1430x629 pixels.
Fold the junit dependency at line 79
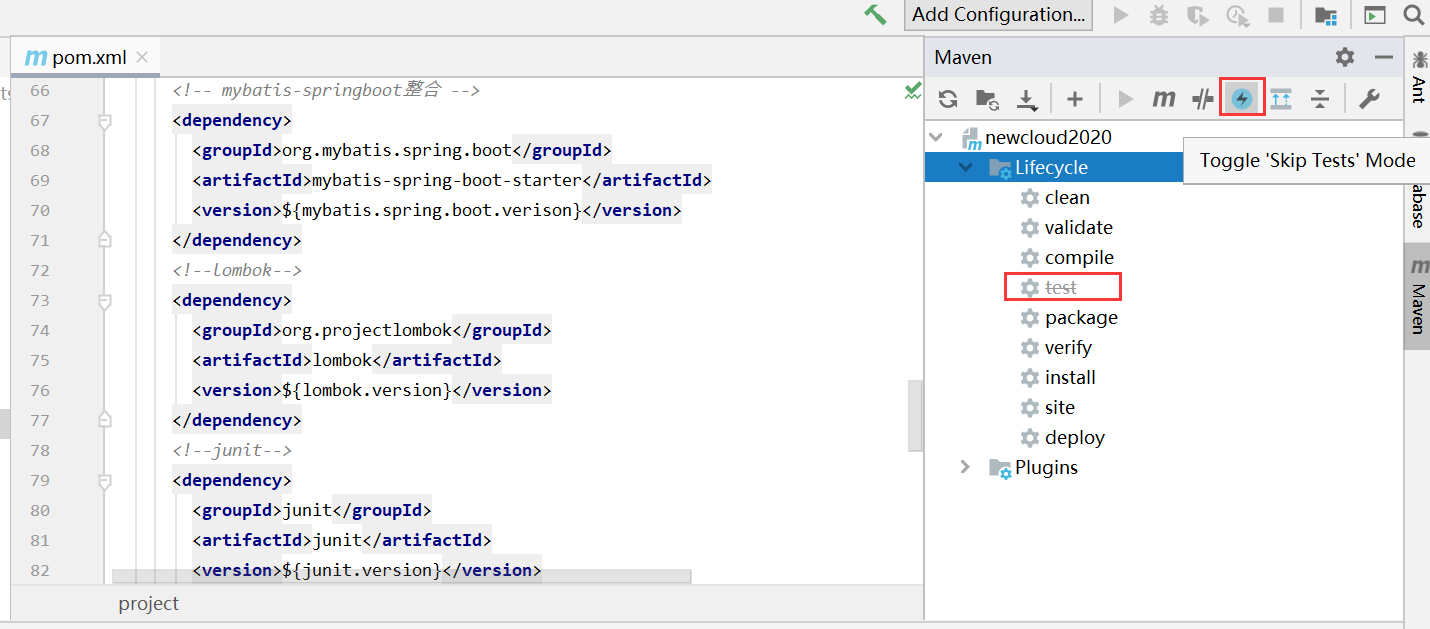[104, 480]
